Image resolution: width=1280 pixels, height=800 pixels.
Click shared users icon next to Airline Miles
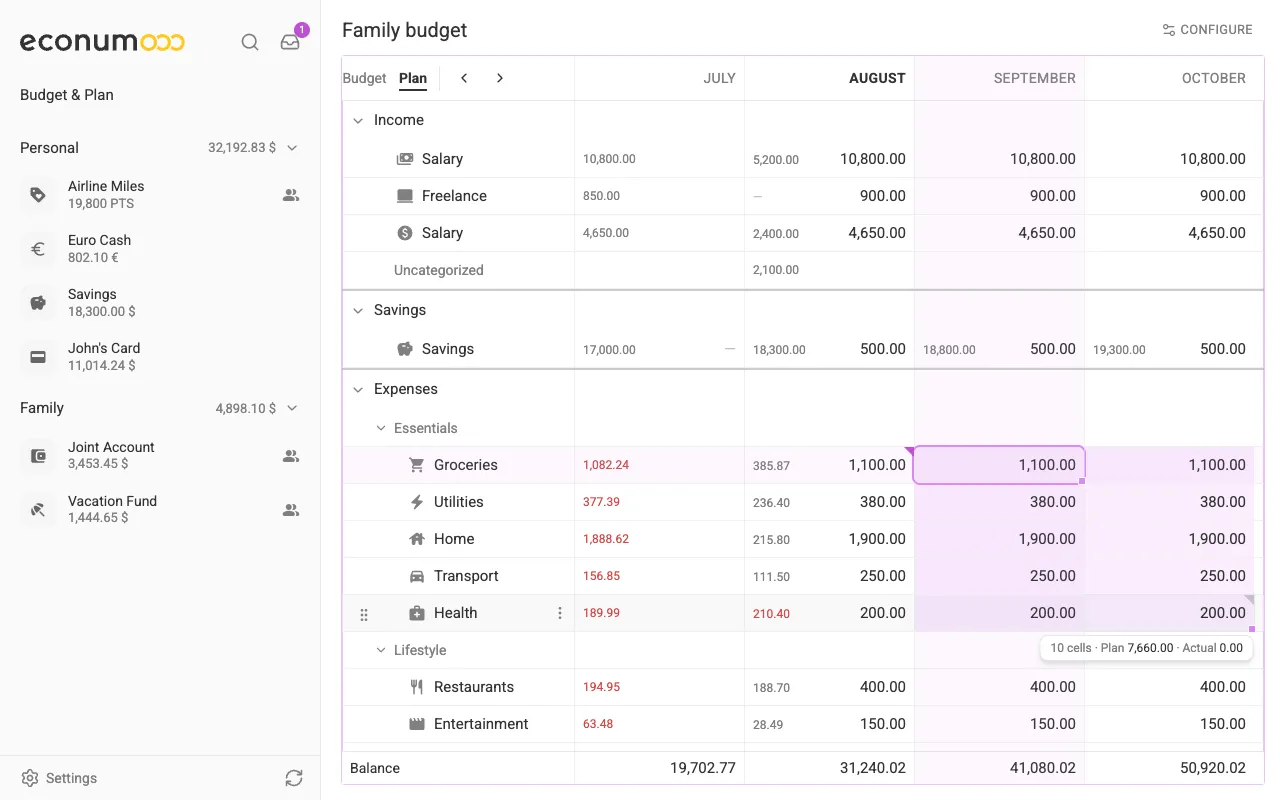[291, 195]
